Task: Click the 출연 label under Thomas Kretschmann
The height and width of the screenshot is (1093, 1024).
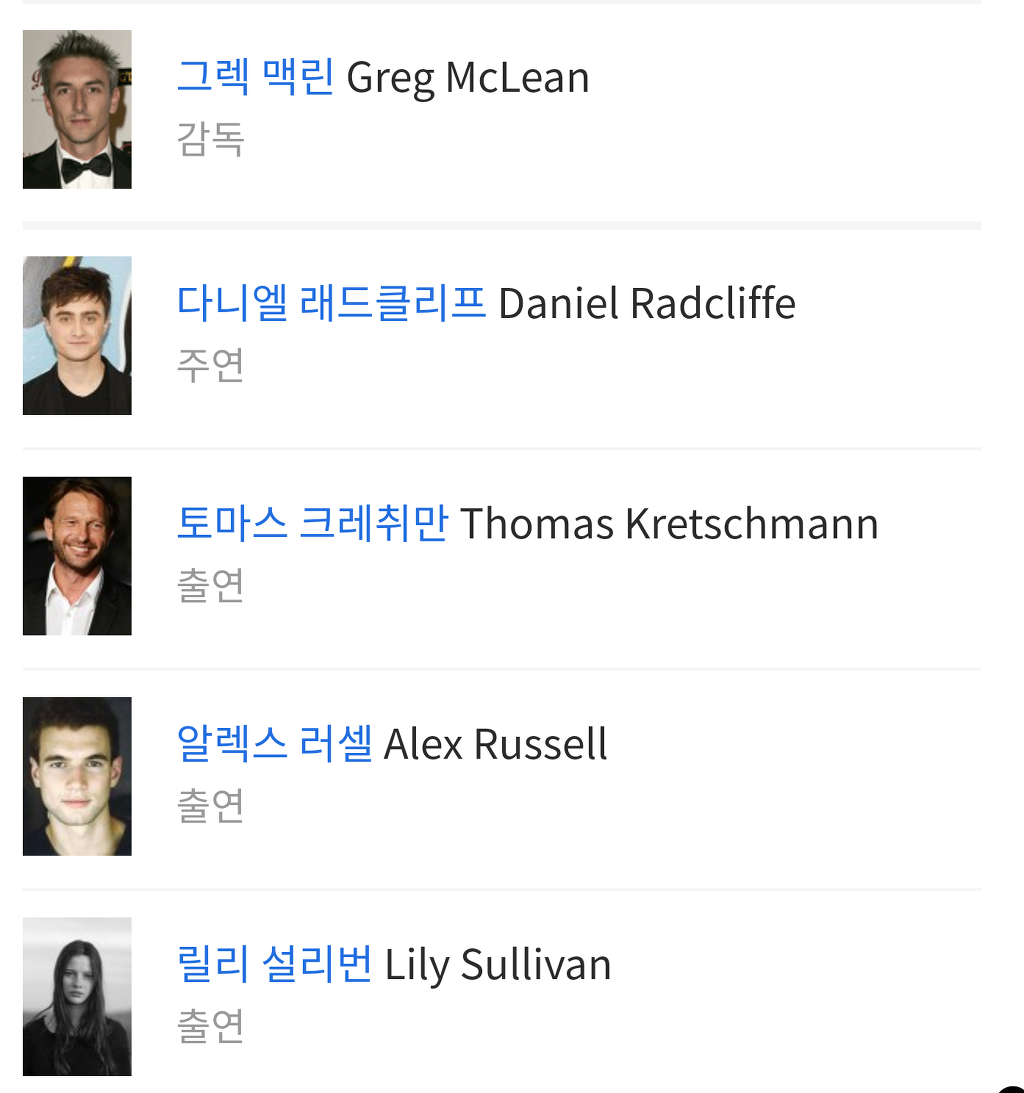Action: pyautogui.click(x=211, y=585)
